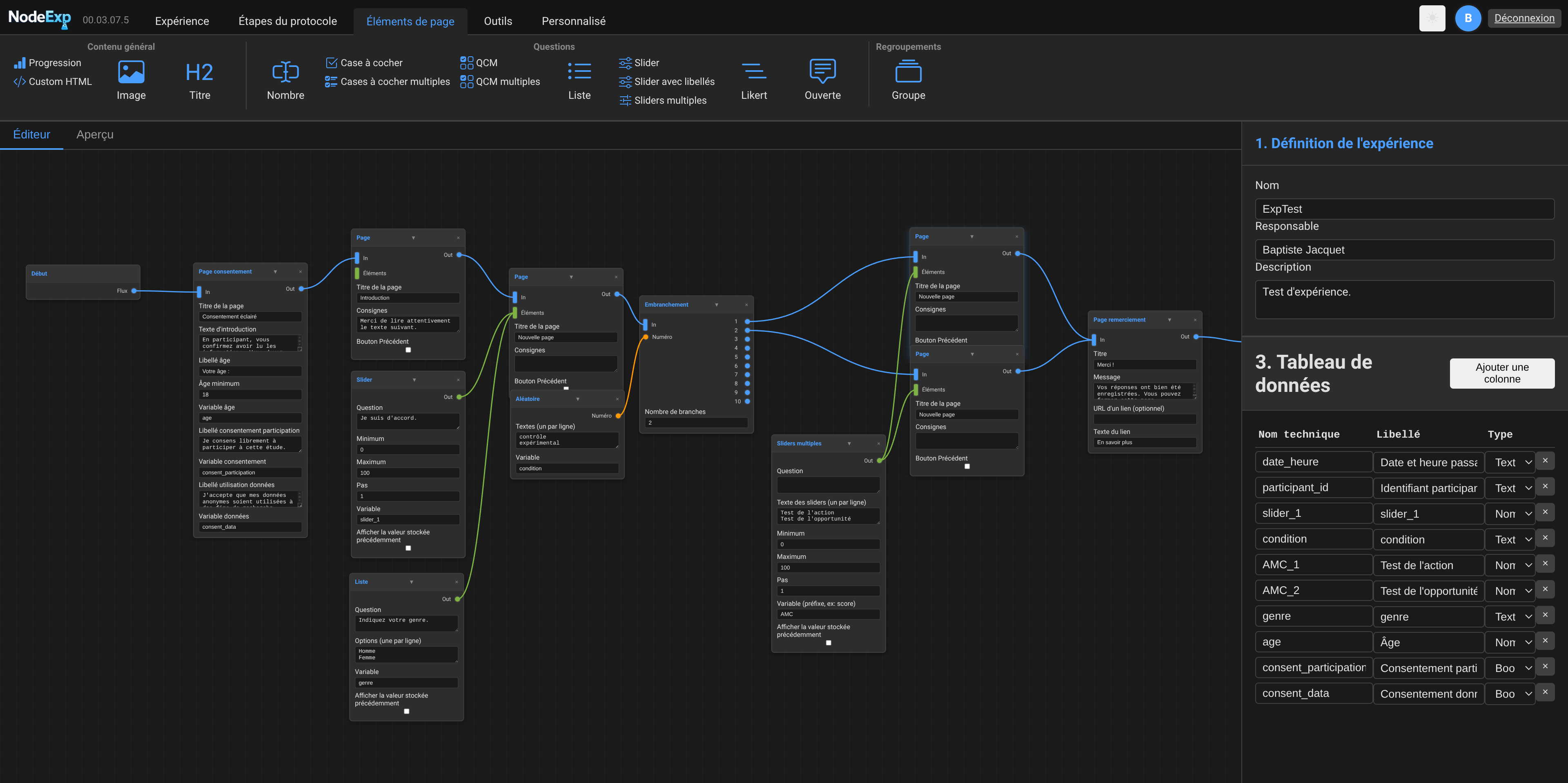Open the Étapes du protocole menu
This screenshot has width=1568, height=783.
click(x=287, y=21)
